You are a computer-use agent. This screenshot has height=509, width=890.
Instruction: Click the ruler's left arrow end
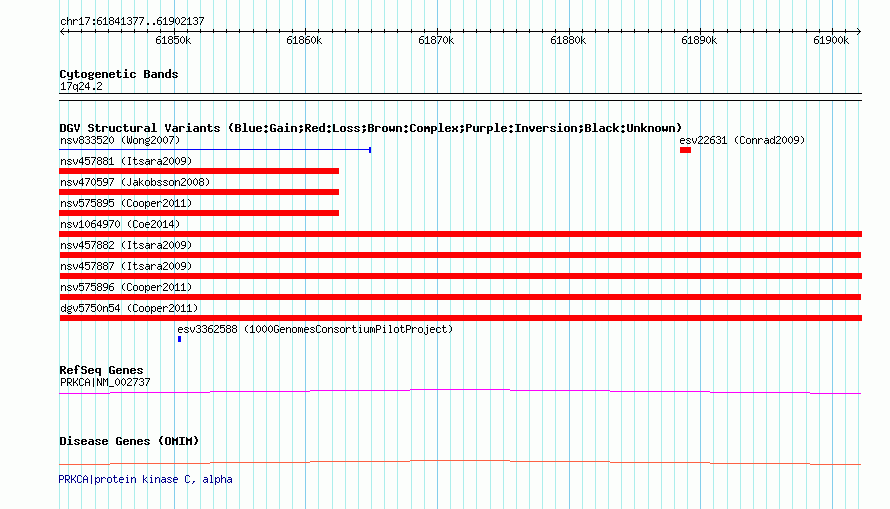click(x=62, y=31)
